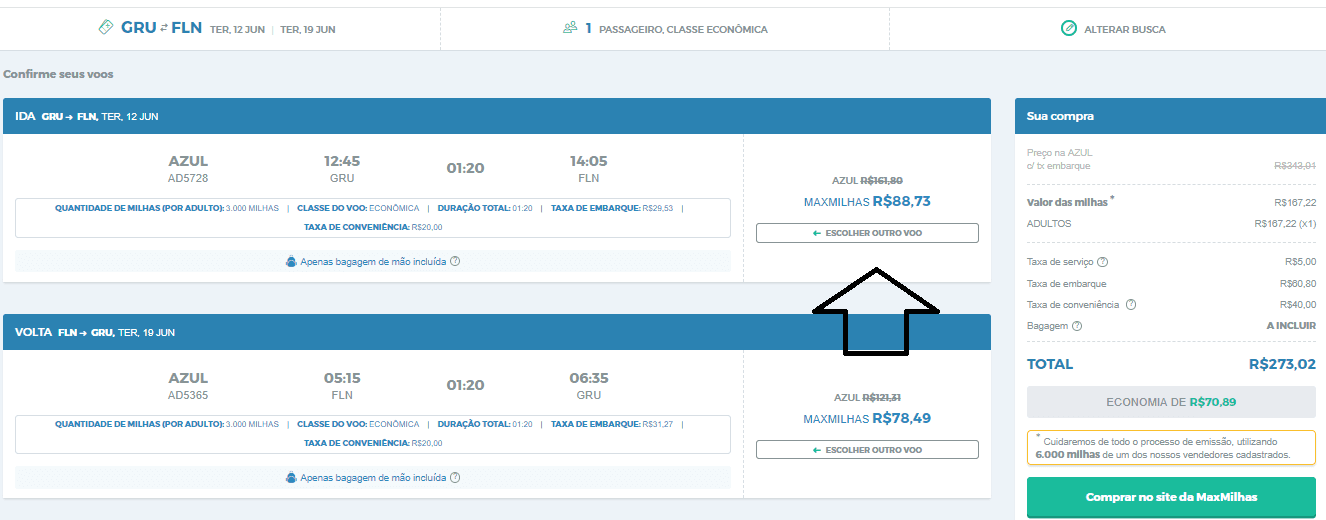Click Taxa de conveniência R$40,00 value
The width and height of the screenshot is (1326, 520).
pos(1298,305)
